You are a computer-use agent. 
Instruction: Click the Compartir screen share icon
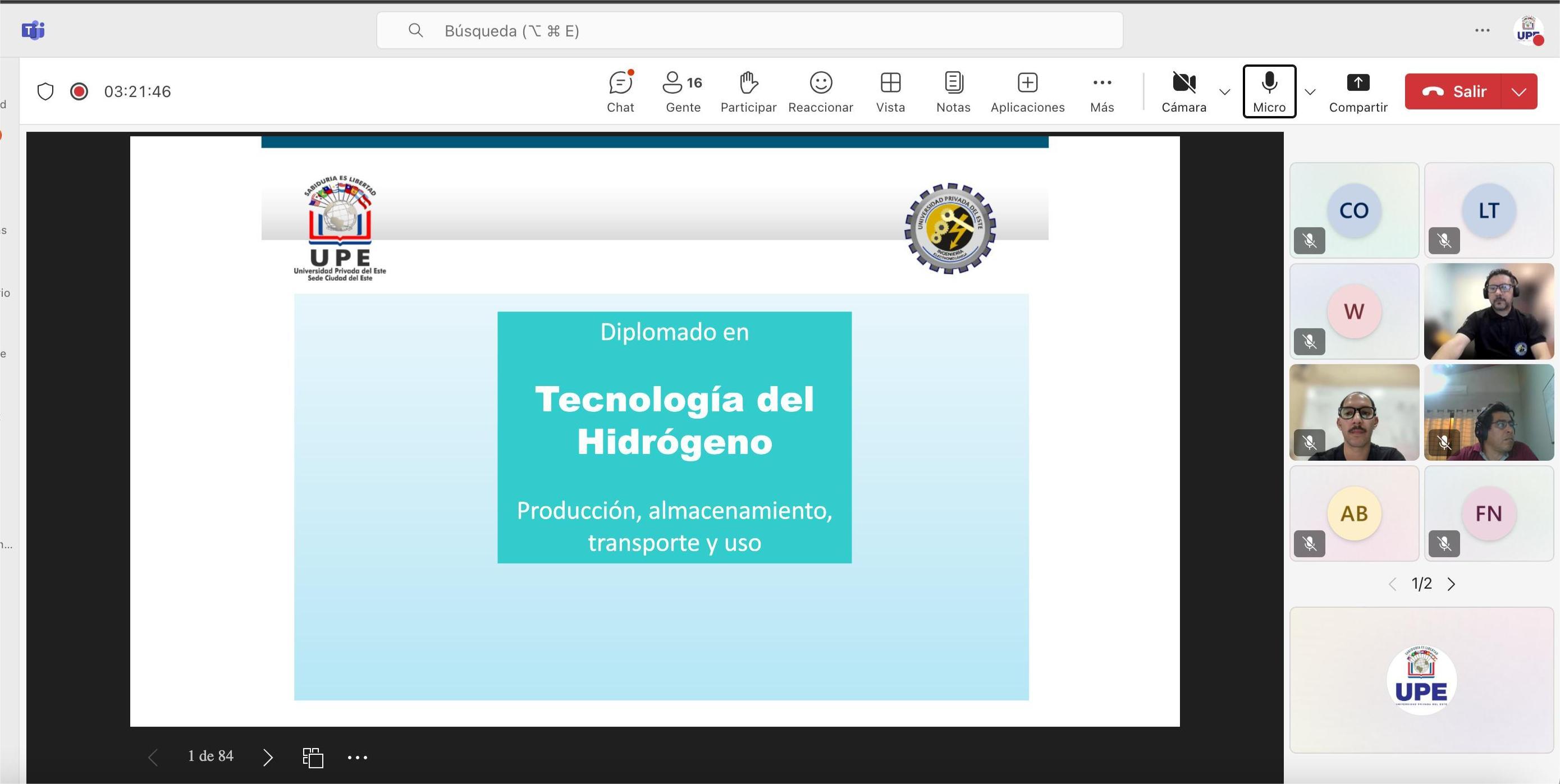click(1358, 84)
